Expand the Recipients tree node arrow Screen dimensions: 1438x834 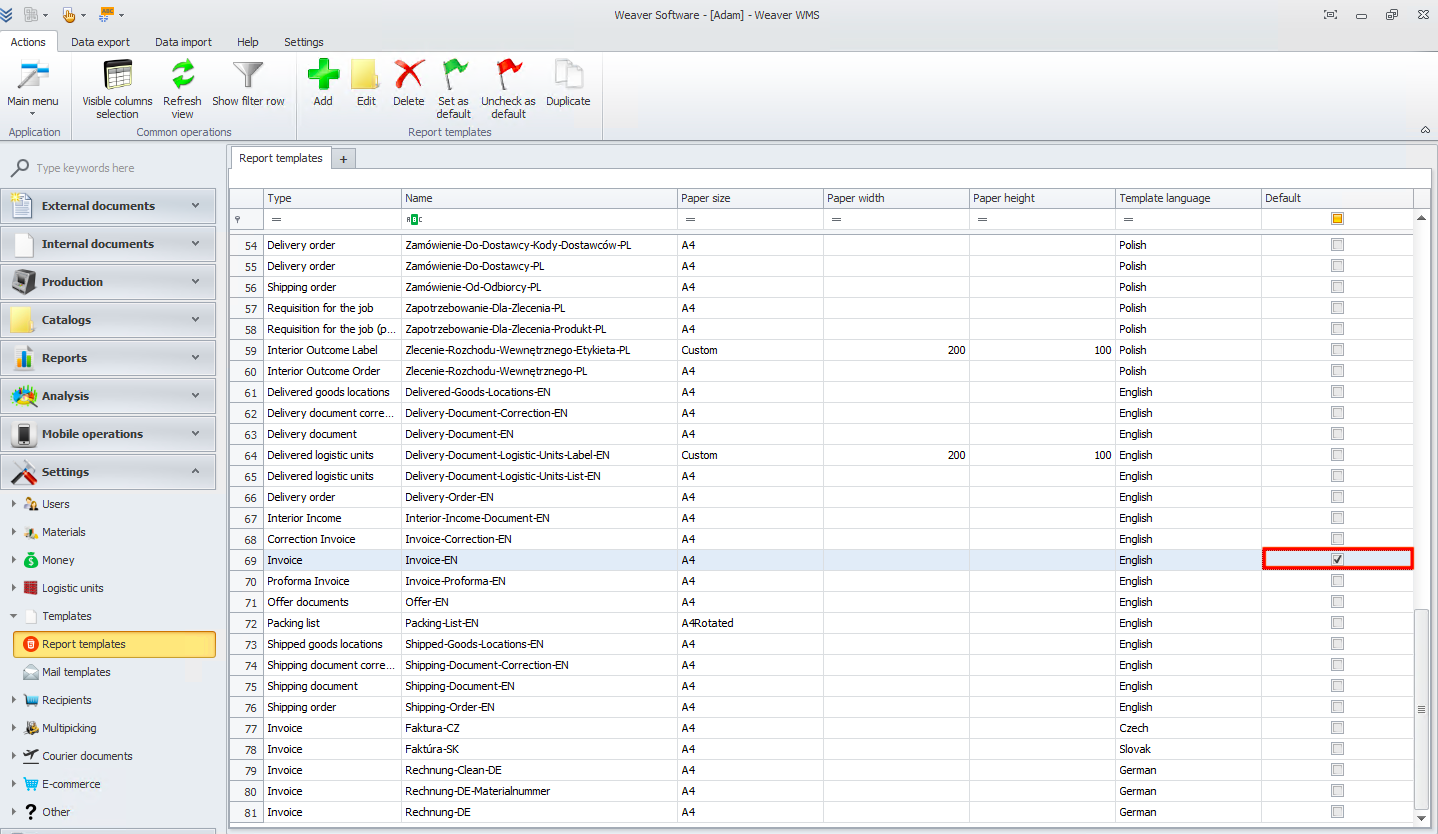13,700
